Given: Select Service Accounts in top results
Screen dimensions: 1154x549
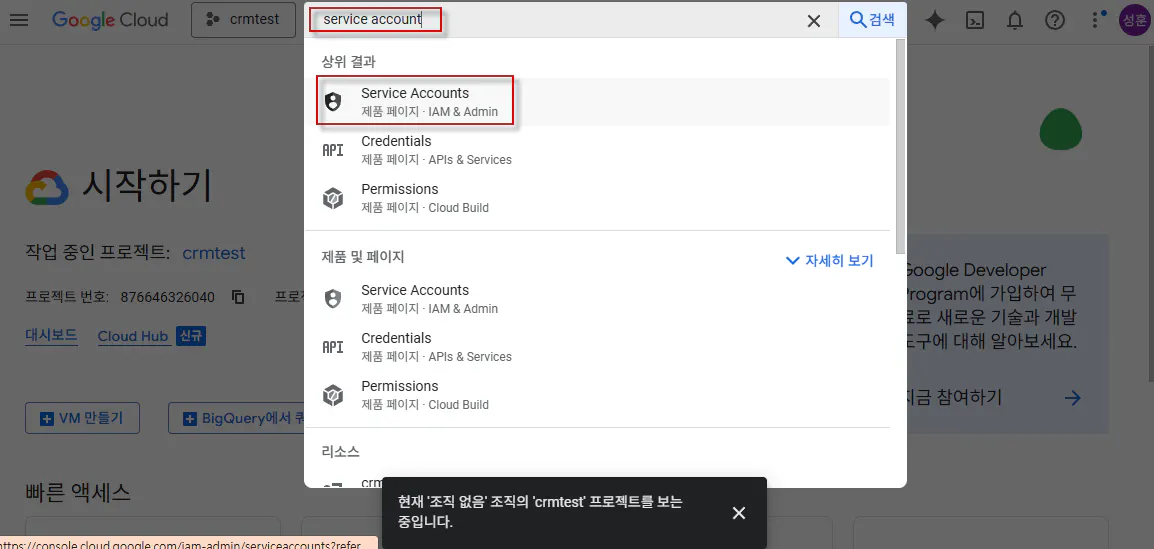Looking at the screenshot, I should pyautogui.click(x=596, y=102).
